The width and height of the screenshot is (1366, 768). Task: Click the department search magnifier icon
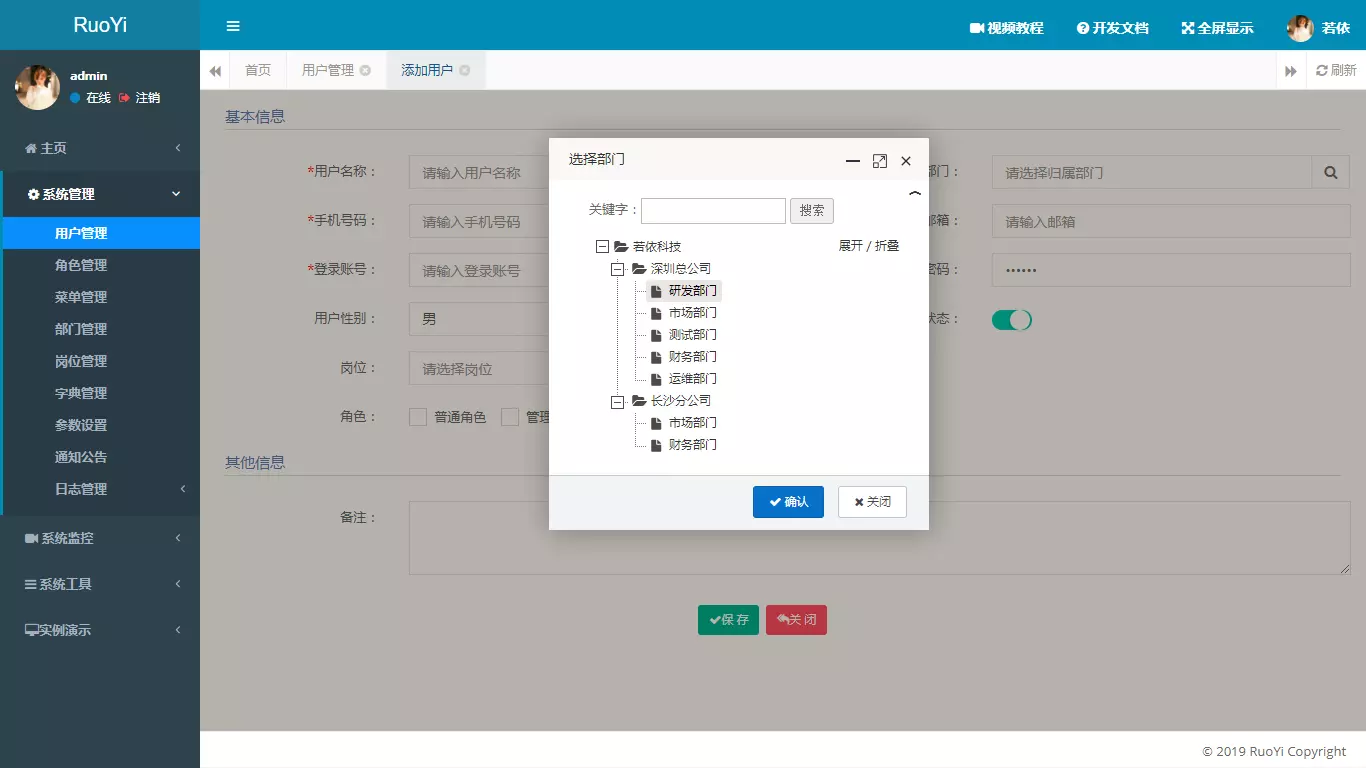pos(1330,172)
